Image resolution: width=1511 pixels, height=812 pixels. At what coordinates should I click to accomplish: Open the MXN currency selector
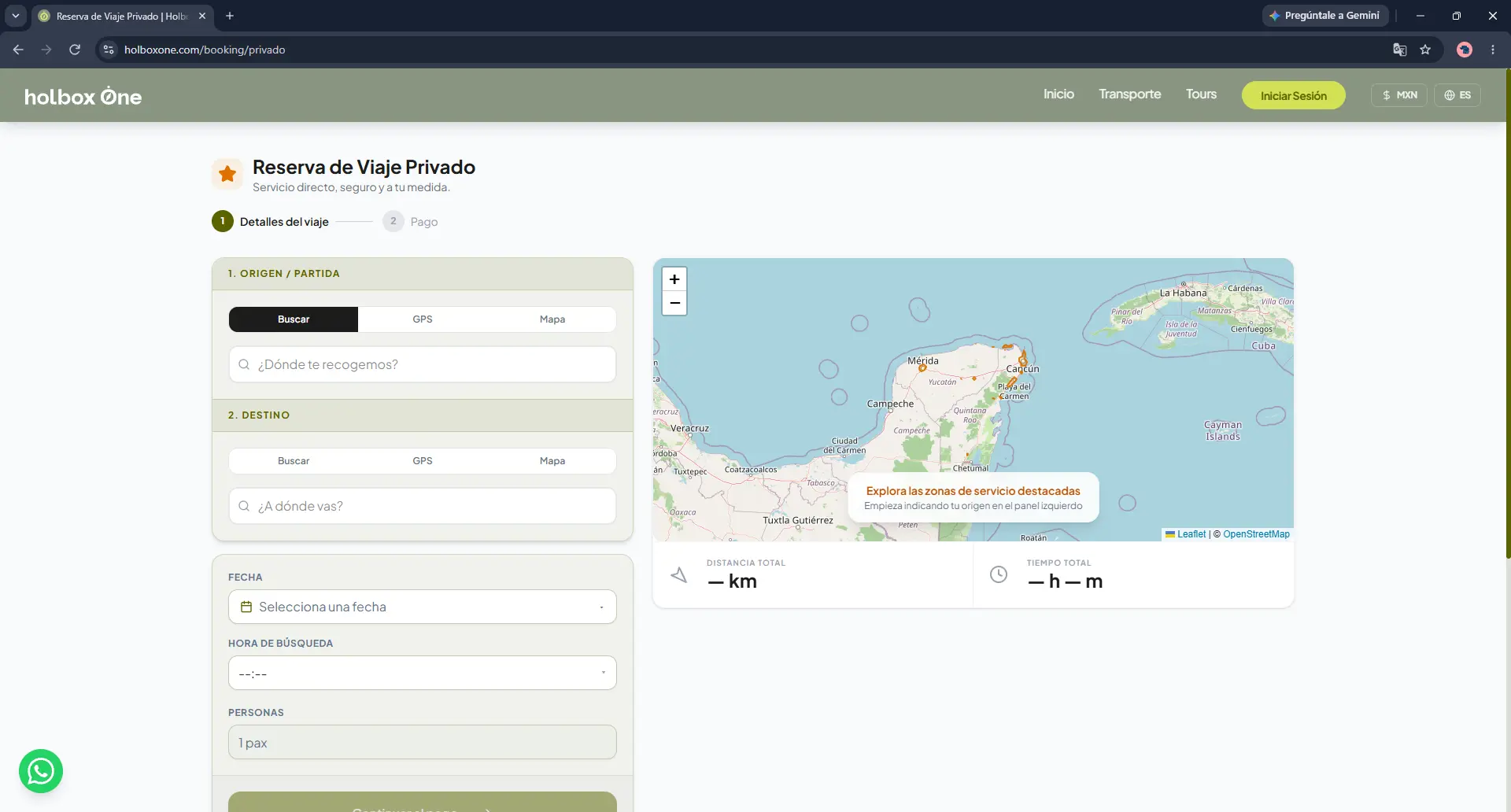[x=1399, y=95]
